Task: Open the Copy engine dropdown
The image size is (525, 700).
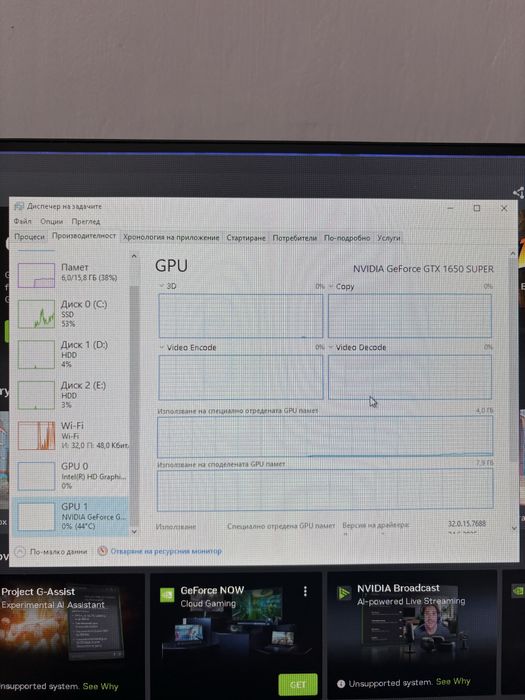Action: point(331,286)
